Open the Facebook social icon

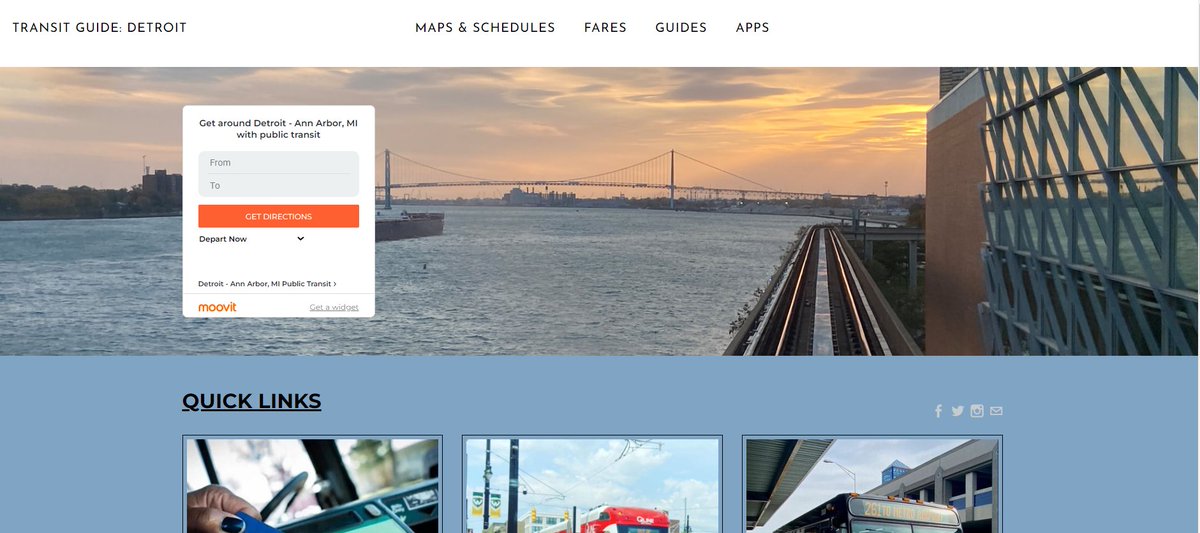pyautogui.click(x=938, y=411)
